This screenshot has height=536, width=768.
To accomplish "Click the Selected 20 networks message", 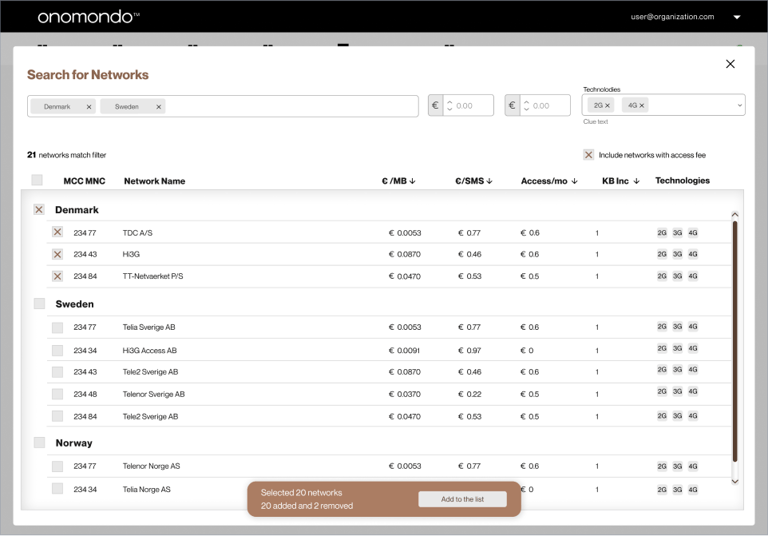I will (301, 492).
